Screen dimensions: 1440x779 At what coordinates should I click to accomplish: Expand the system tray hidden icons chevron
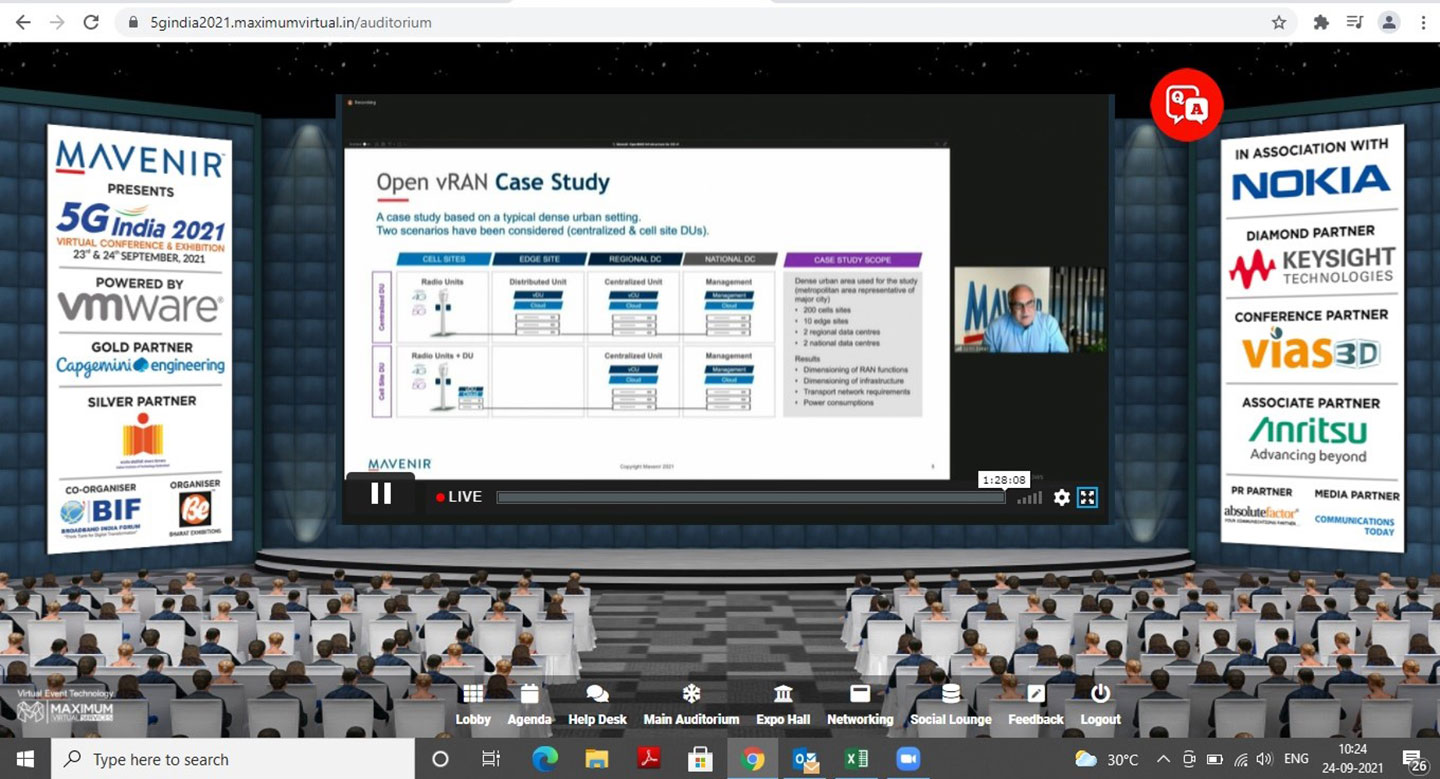(1163, 759)
